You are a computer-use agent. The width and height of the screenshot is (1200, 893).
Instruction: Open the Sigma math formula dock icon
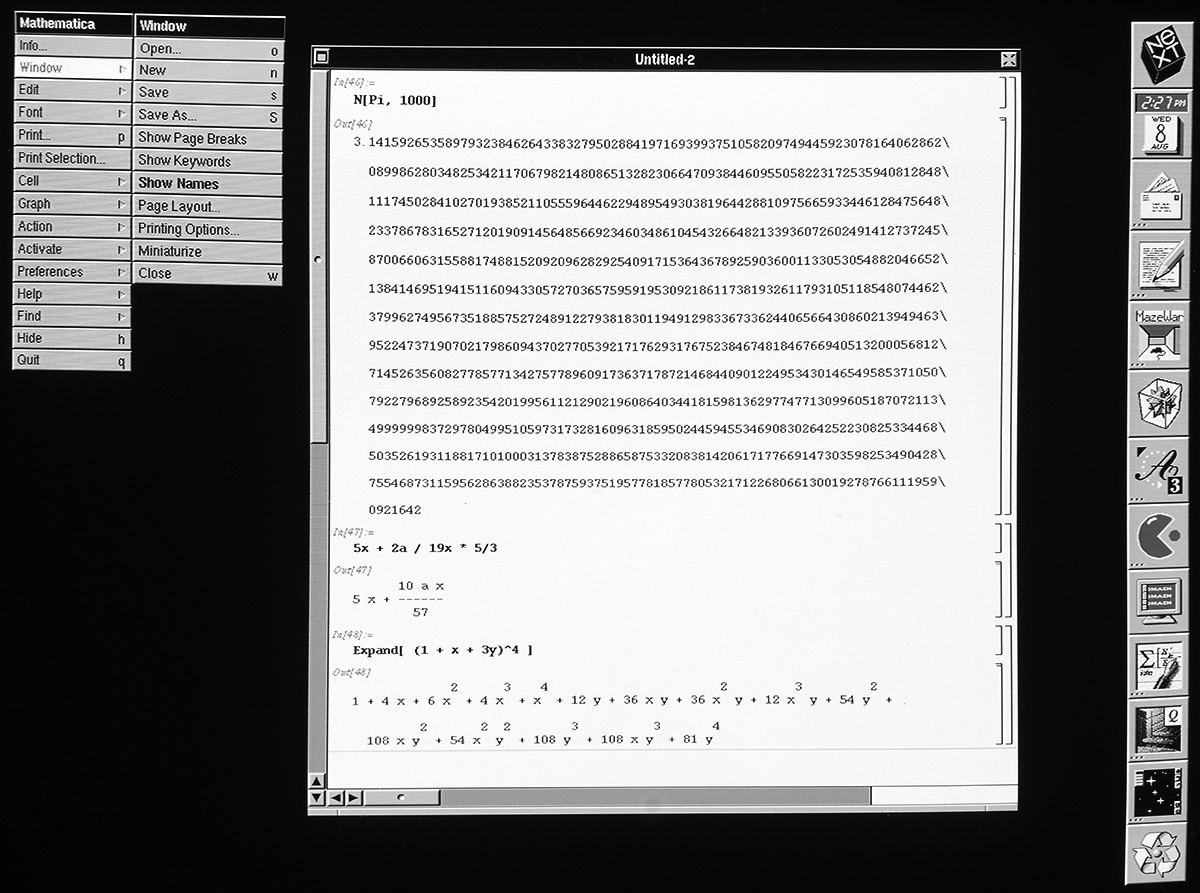point(1159,666)
